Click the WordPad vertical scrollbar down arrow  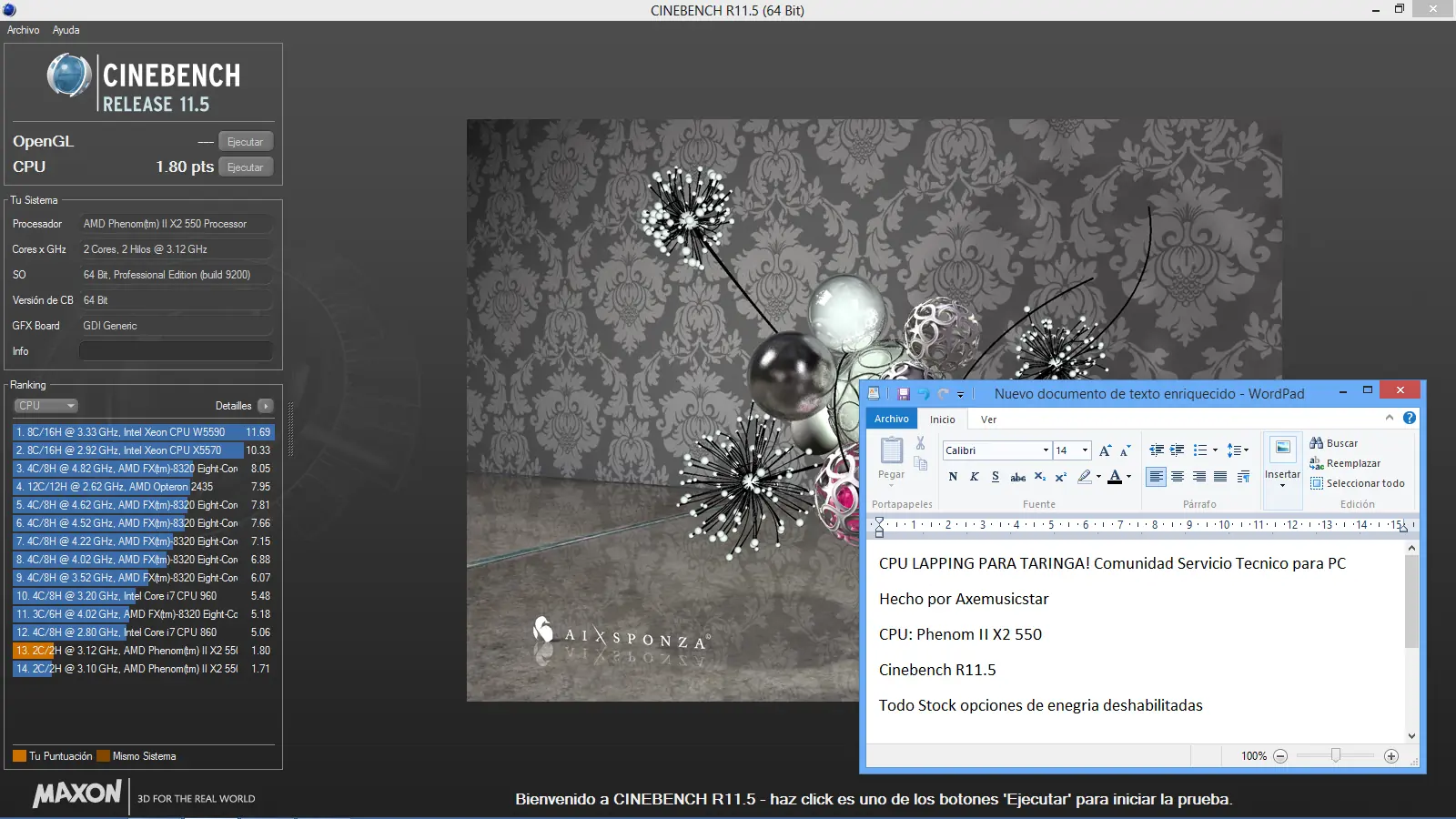pos(1411,736)
